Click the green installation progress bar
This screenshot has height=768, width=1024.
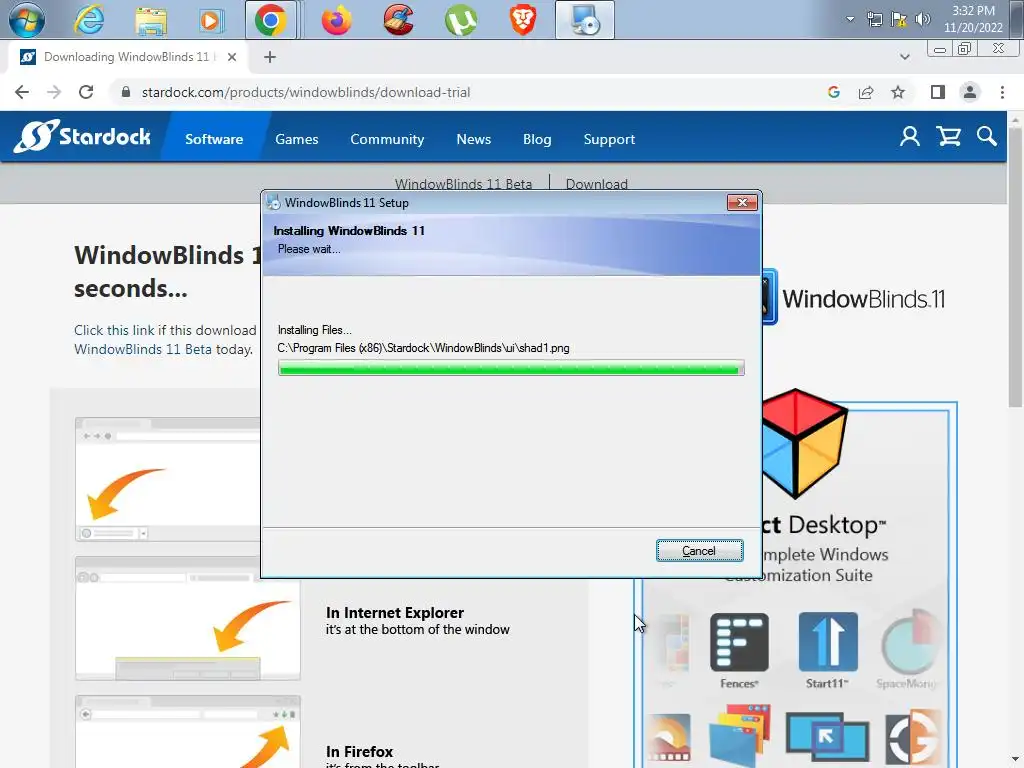[x=511, y=368]
